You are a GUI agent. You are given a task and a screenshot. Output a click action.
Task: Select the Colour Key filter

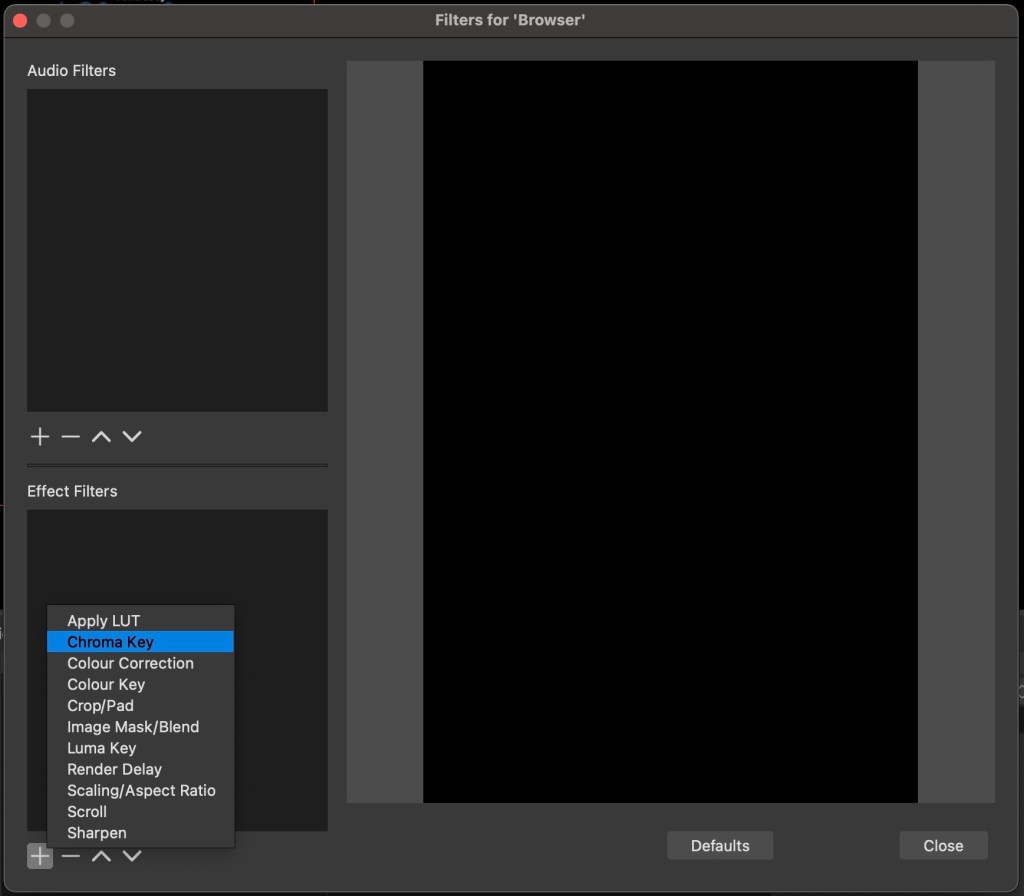(106, 684)
